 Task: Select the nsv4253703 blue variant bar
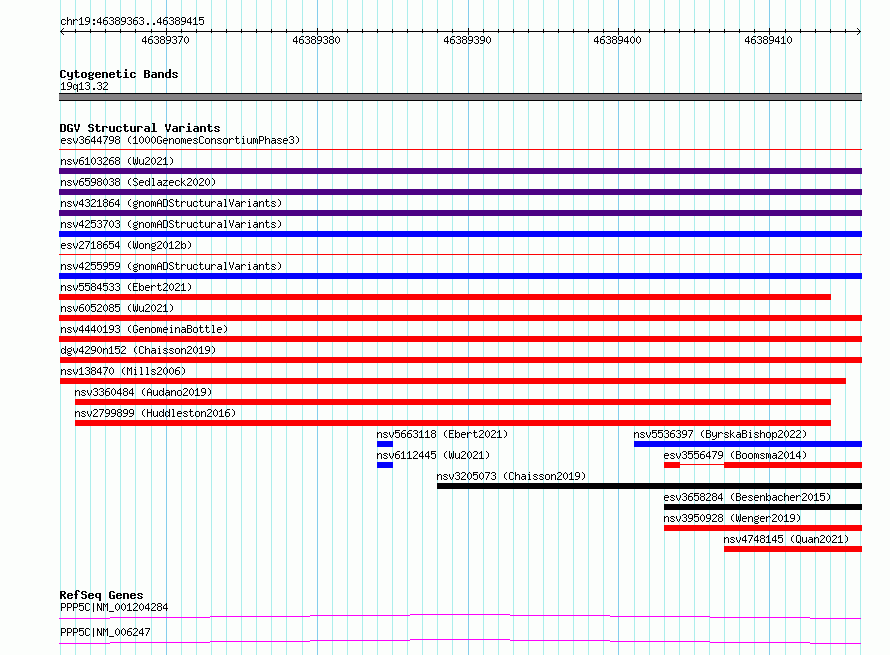click(x=460, y=234)
